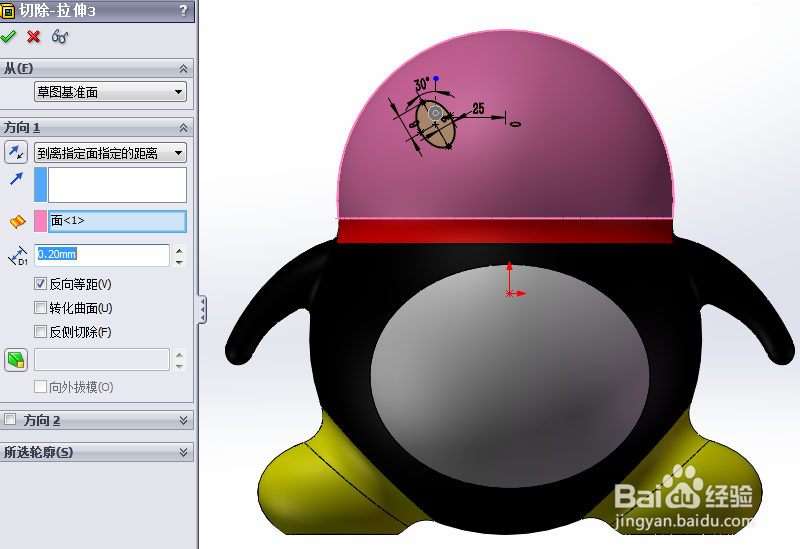Click the 面<1> face selection box
Image resolution: width=800 pixels, height=549 pixels.
[117, 221]
